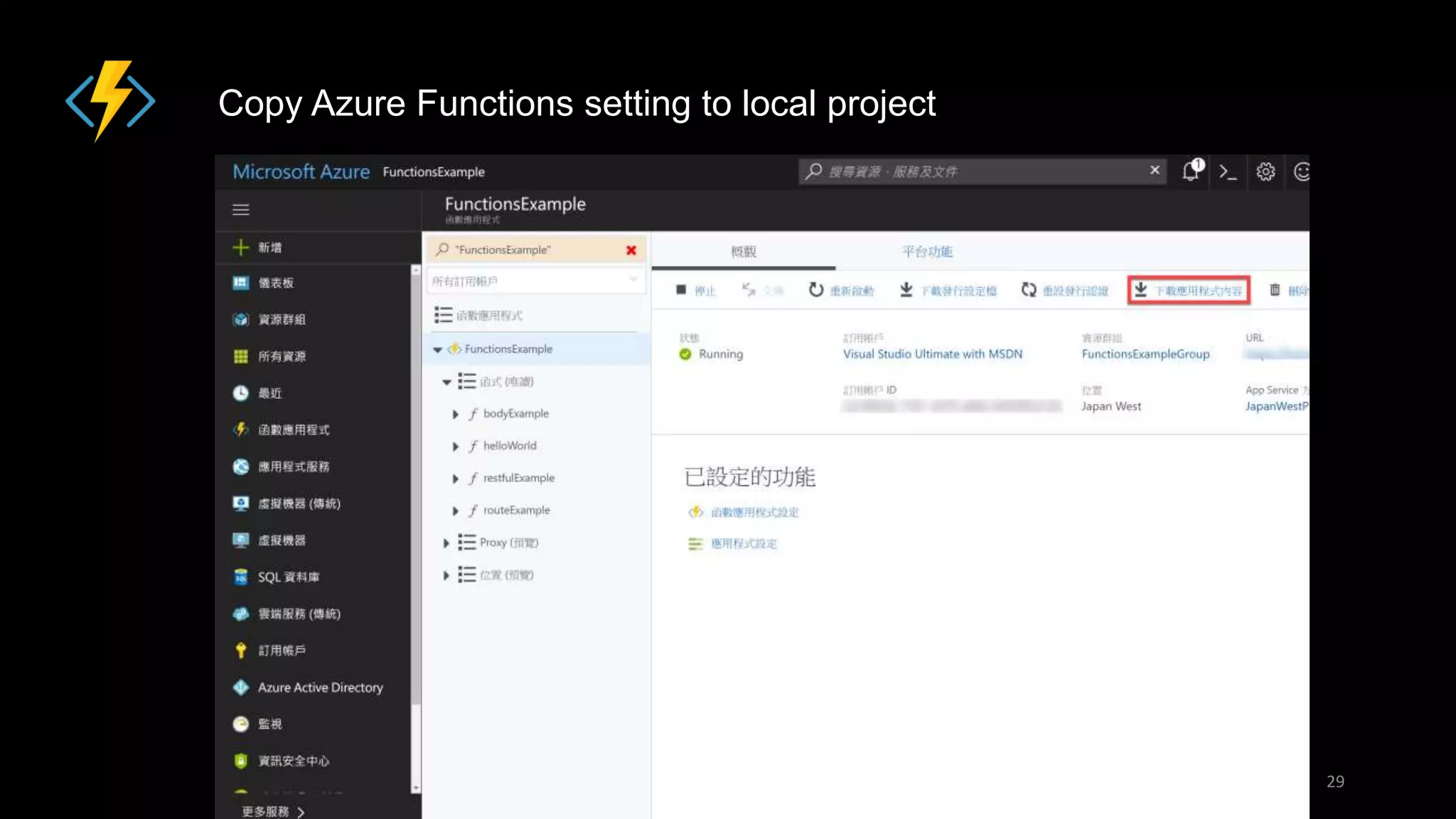The width and height of the screenshot is (1456, 819).
Task: Open the Visual Studio Ultimate with MSDN link
Action: [x=933, y=354]
